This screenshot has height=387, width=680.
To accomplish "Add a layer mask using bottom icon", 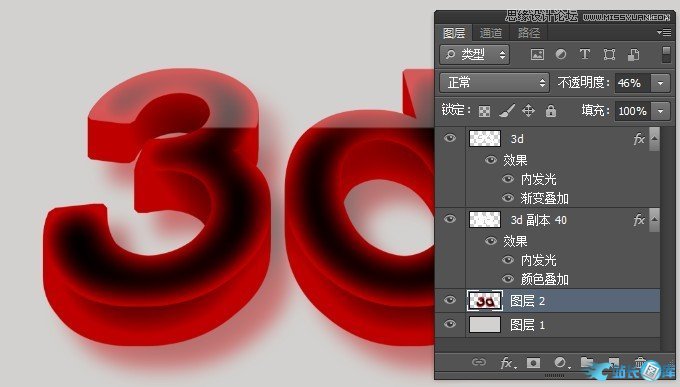I will point(533,362).
